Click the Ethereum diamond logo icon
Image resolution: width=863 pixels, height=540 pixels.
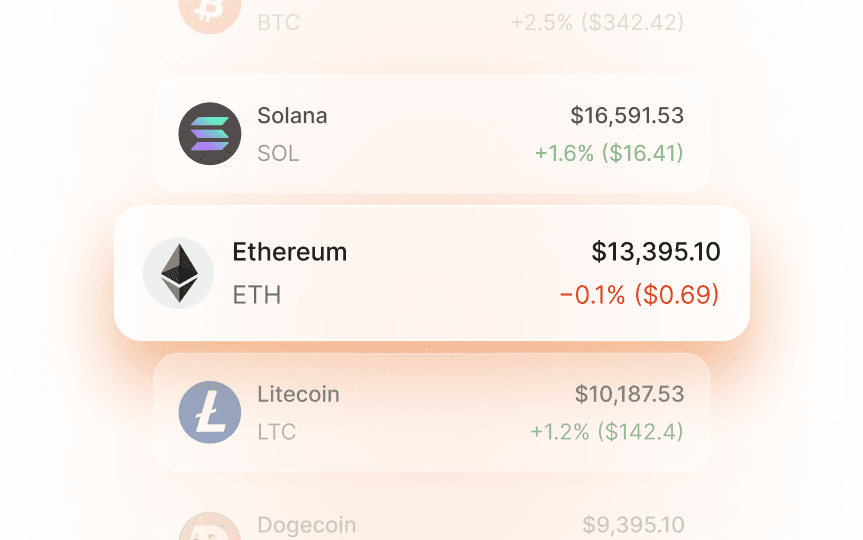(x=178, y=272)
